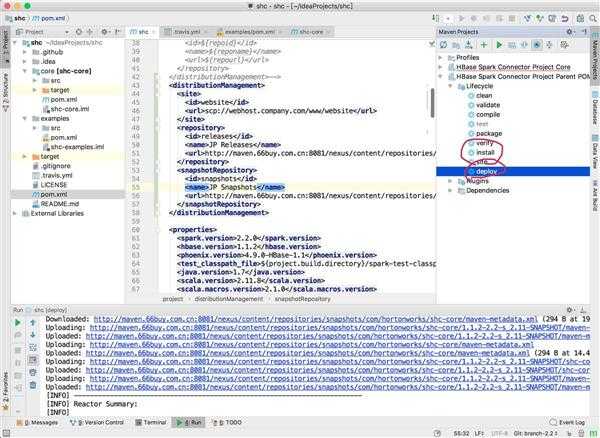
Task: Open Event Log in status bar
Action: click(567, 422)
